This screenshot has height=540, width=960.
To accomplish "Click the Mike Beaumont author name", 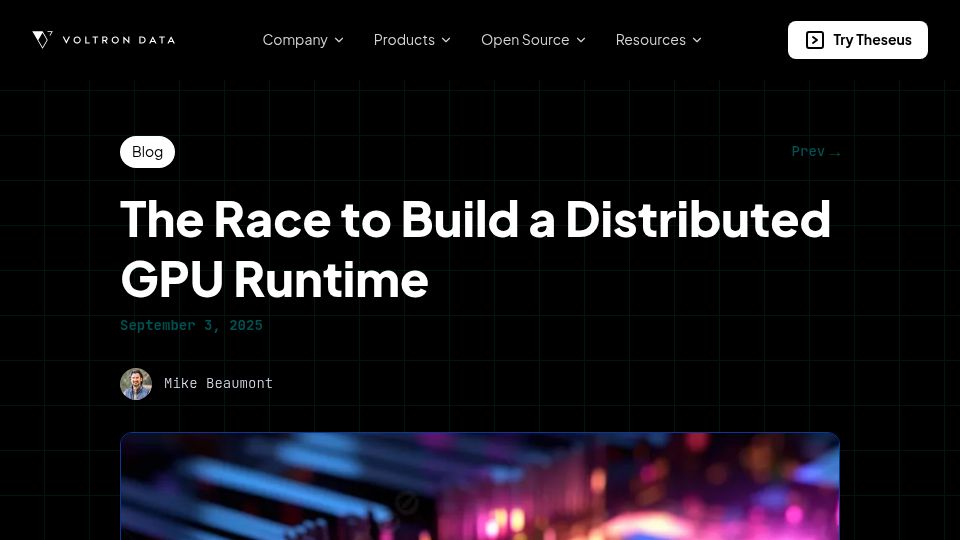I will [218, 383].
